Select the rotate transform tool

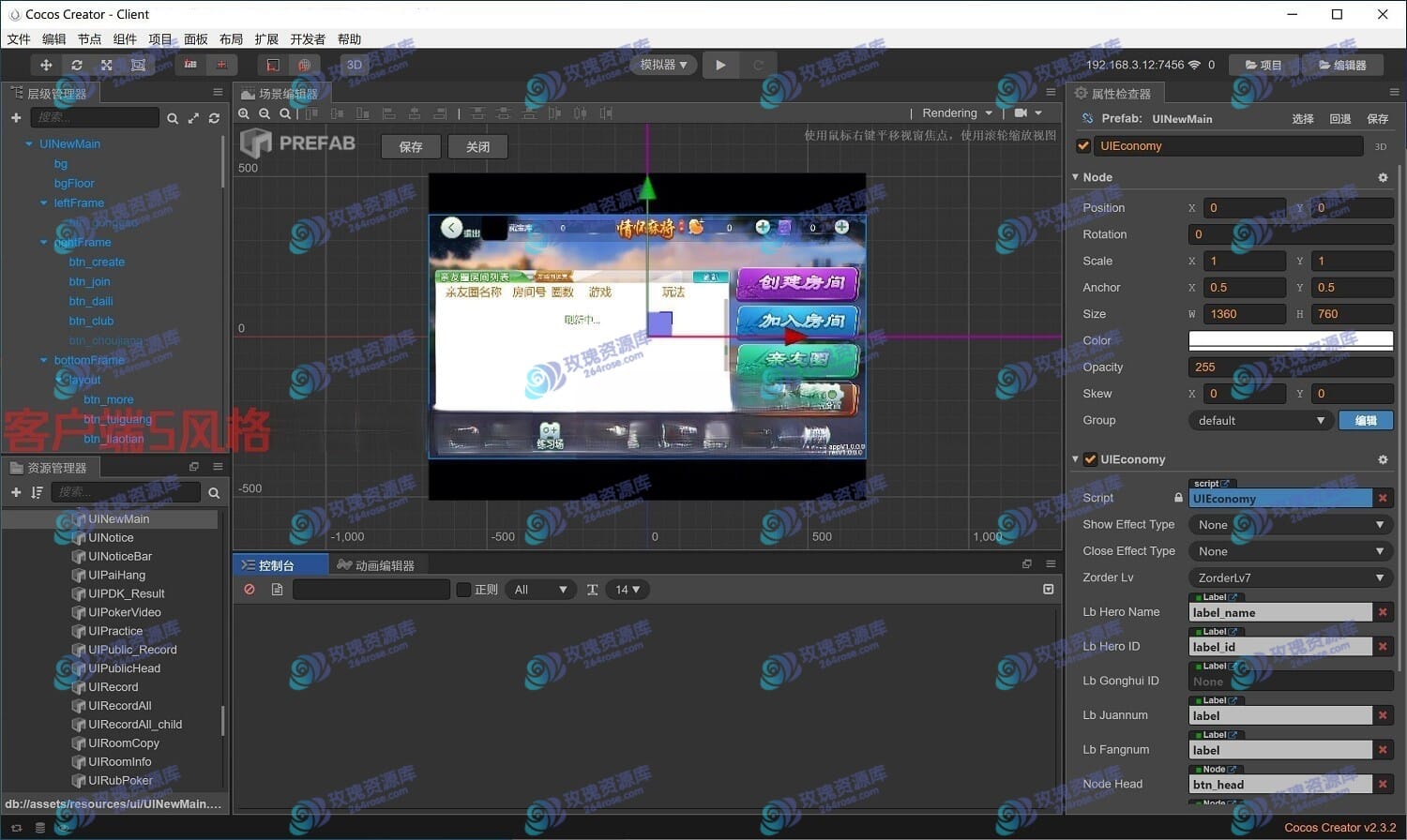[77, 65]
